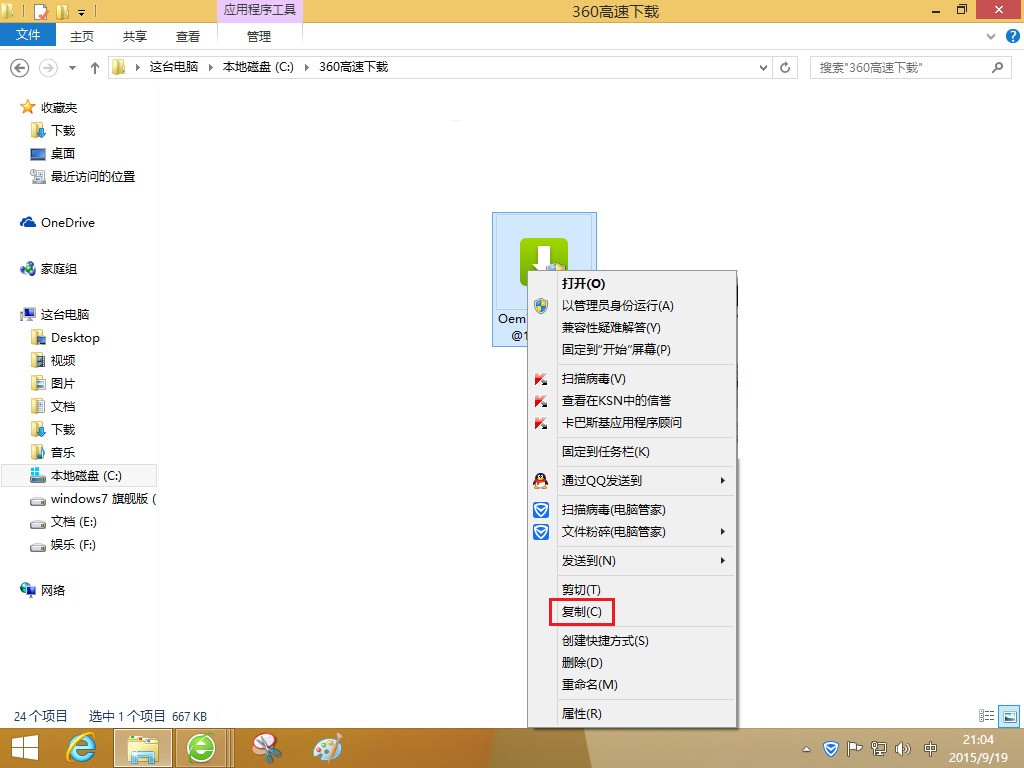Switch to details view button
The image size is (1024, 768).
(987, 716)
